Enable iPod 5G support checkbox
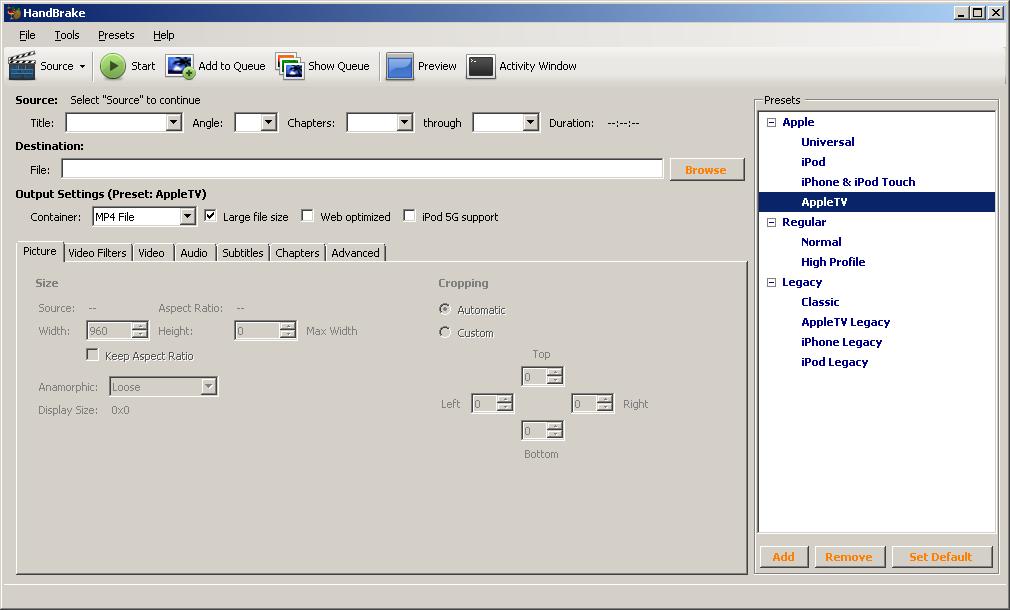 409,216
